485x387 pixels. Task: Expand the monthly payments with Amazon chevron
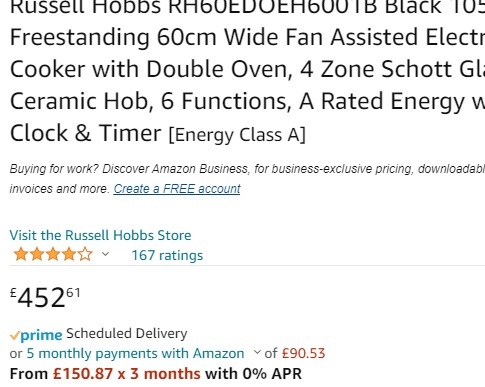coord(257,352)
